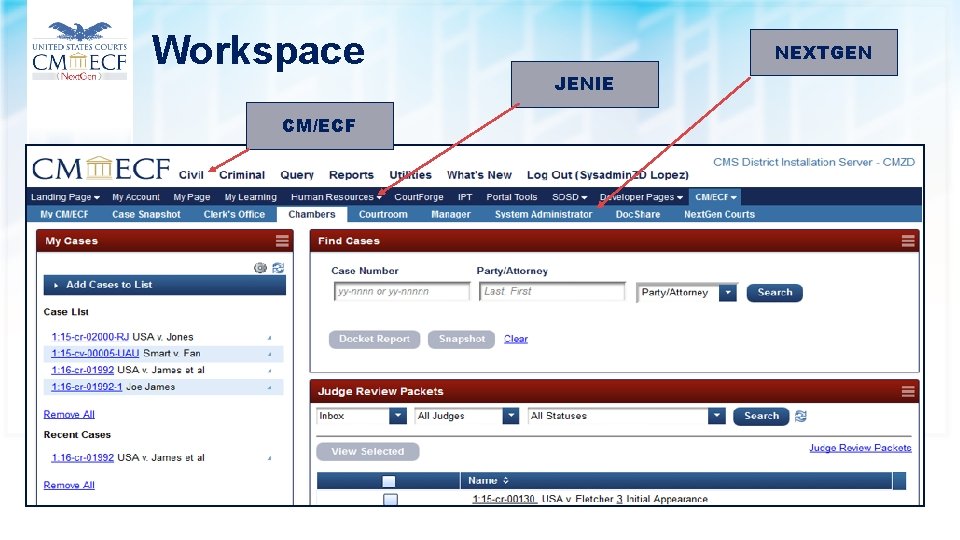Screen dimensions: 960x540
Task: Sort by the Name column arrows
Action: coord(506,481)
